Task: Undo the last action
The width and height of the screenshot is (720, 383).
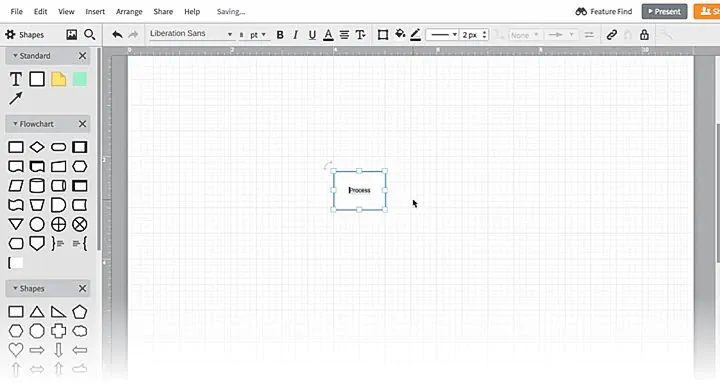Action: point(118,34)
